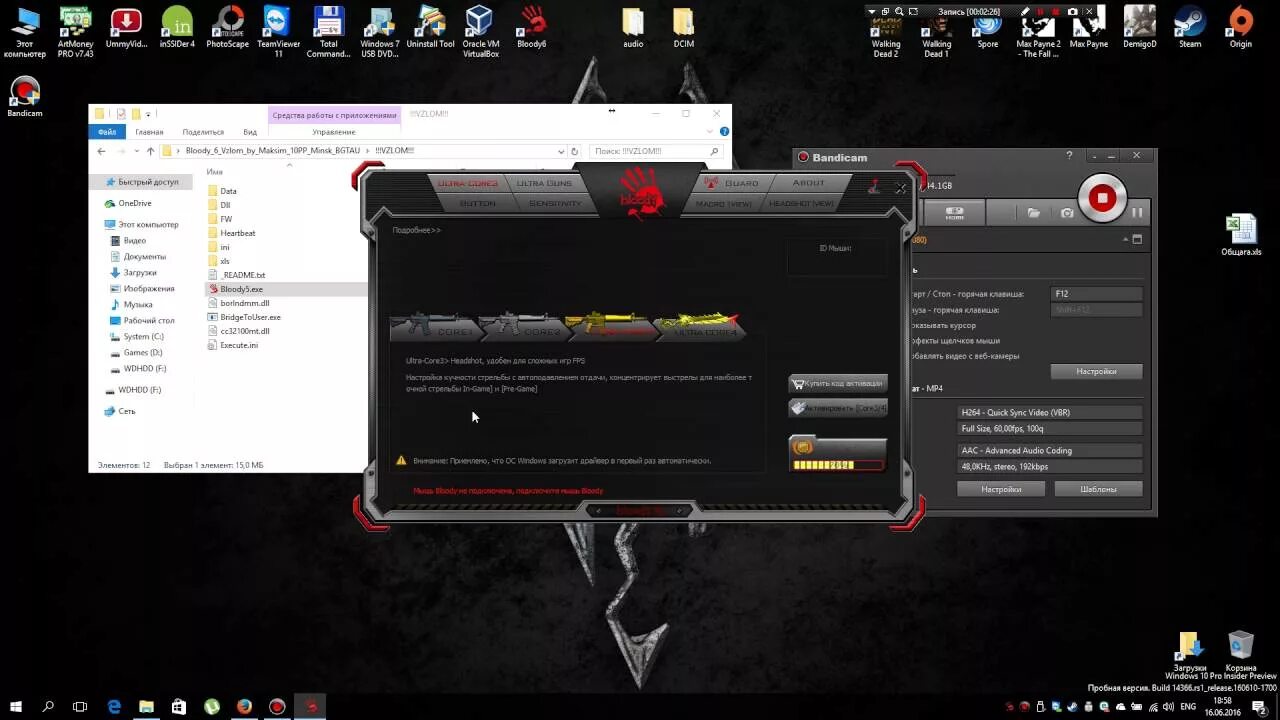
Task: Select 'Этот компьютер' in navigation pane
Action: pyautogui.click(x=141, y=224)
